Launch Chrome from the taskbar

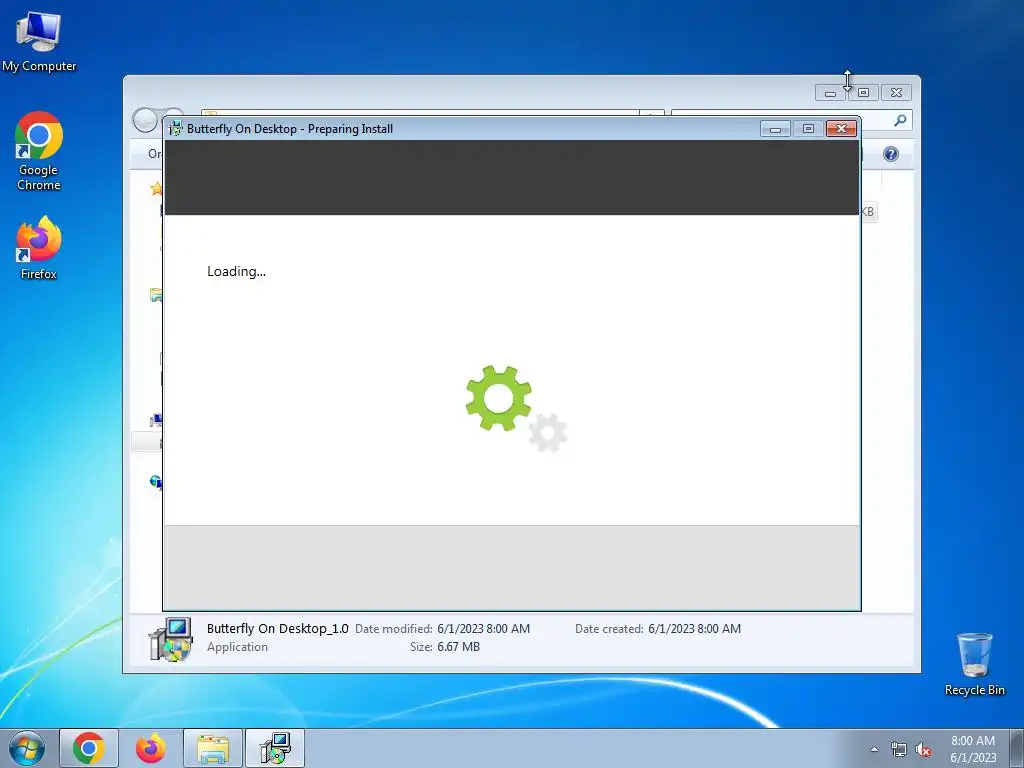point(89,748)
